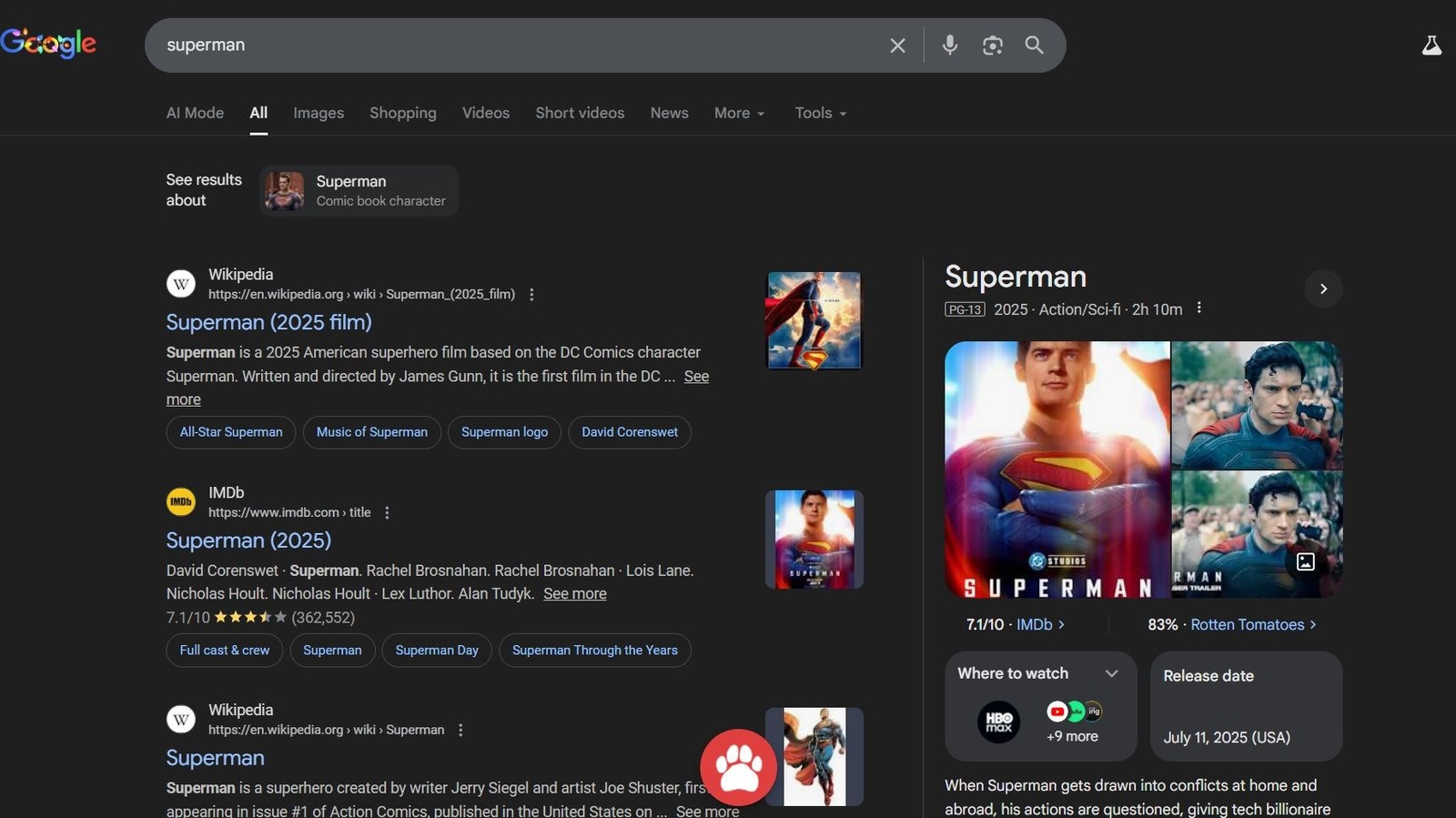Start voice search with the microphone icon
The width and height of the screenshot is (1456, 818).
(x=949, y=45)
